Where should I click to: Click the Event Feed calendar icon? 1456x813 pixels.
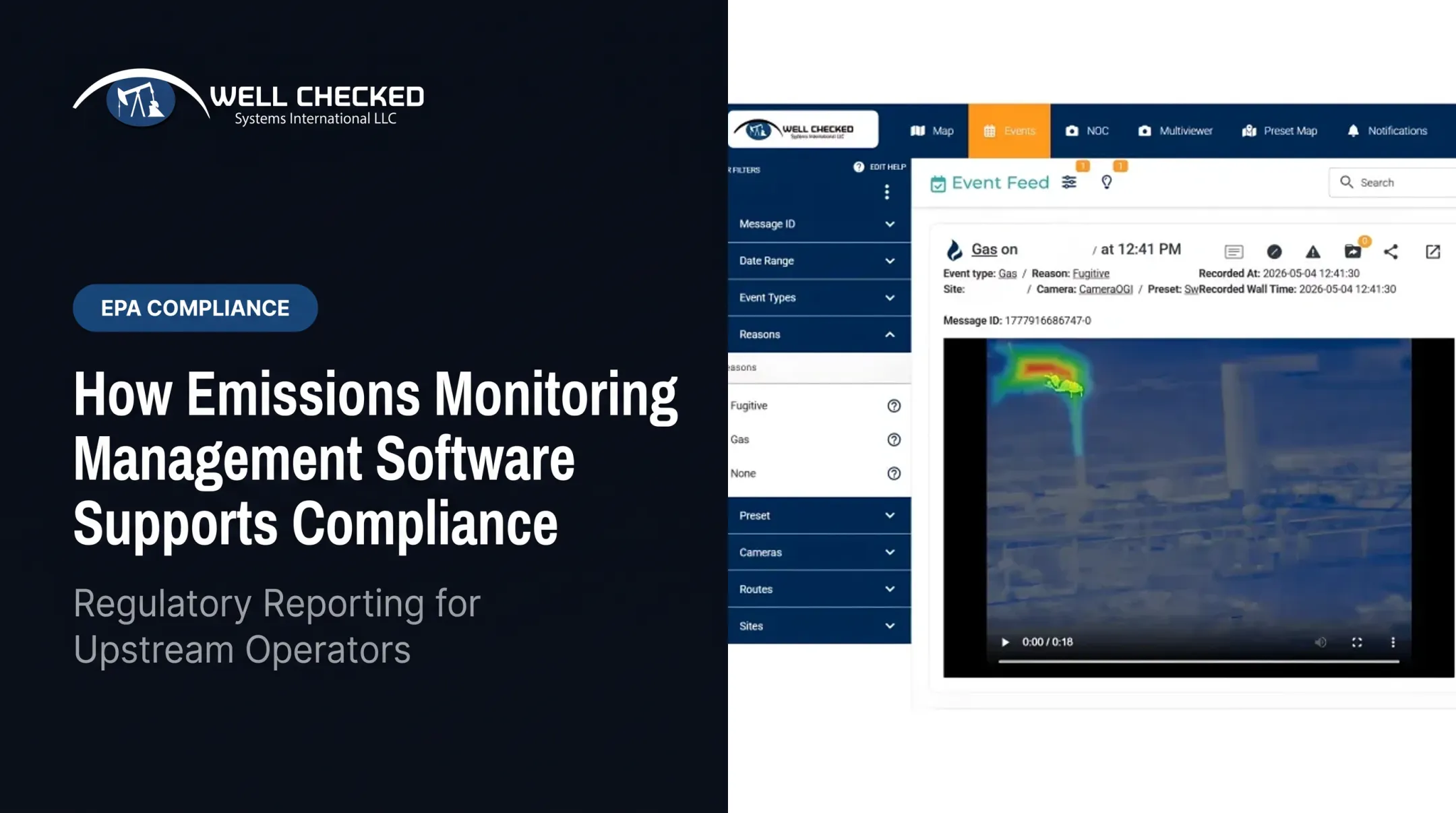(x=938, y=183)
